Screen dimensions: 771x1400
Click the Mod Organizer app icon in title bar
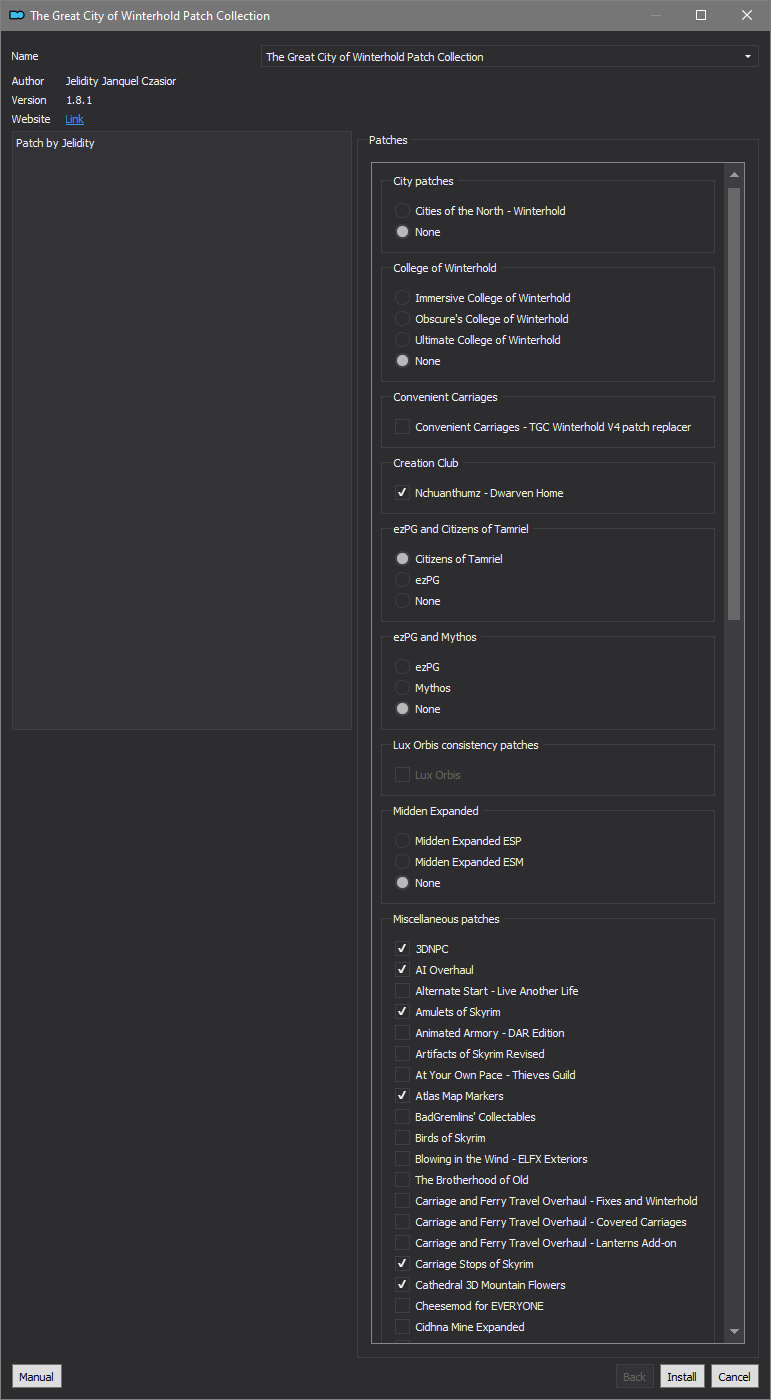[16, 15]
